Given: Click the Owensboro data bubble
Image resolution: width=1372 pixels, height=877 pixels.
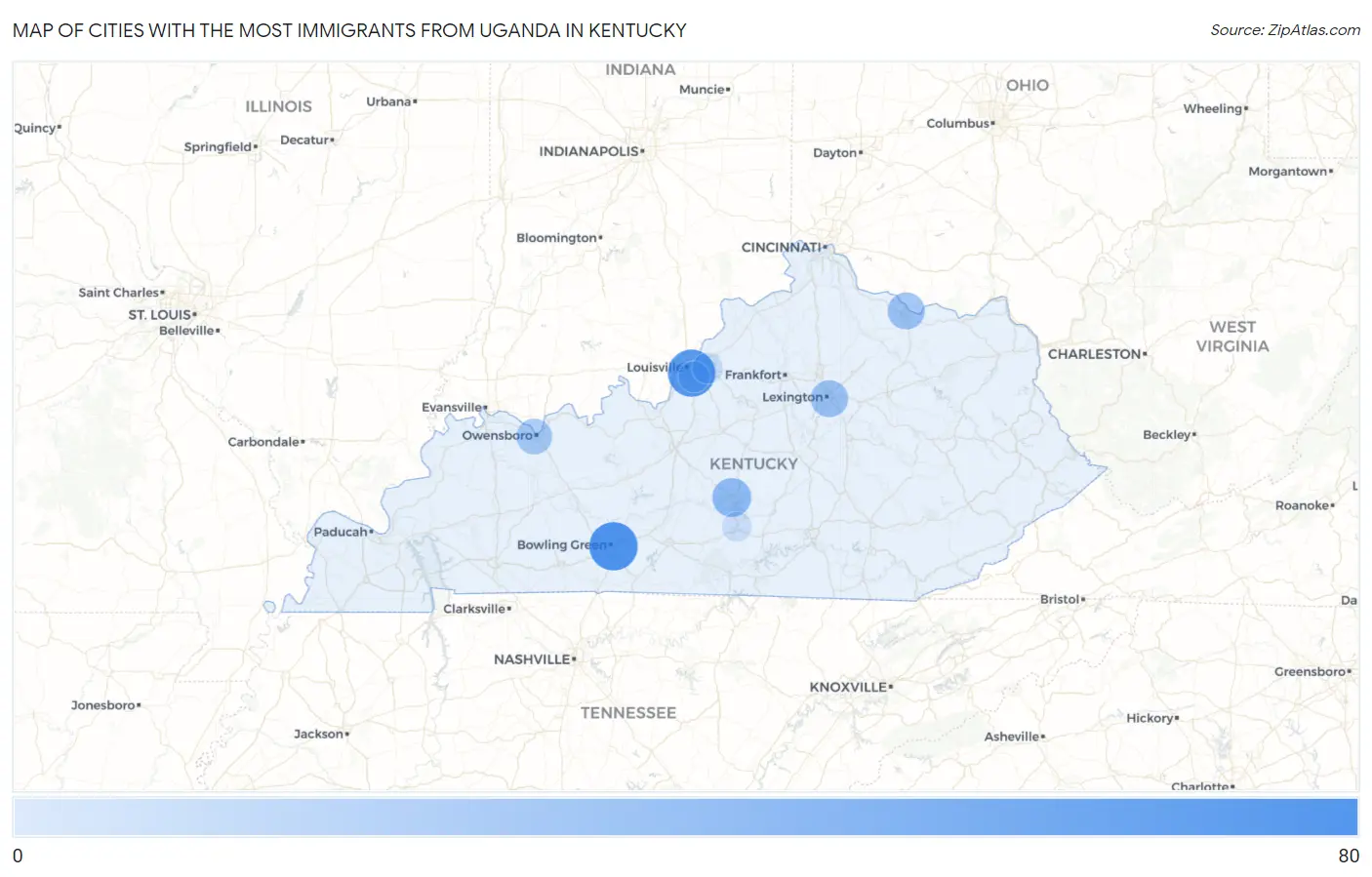Looking at the screenshot, I should pos(534,436).
